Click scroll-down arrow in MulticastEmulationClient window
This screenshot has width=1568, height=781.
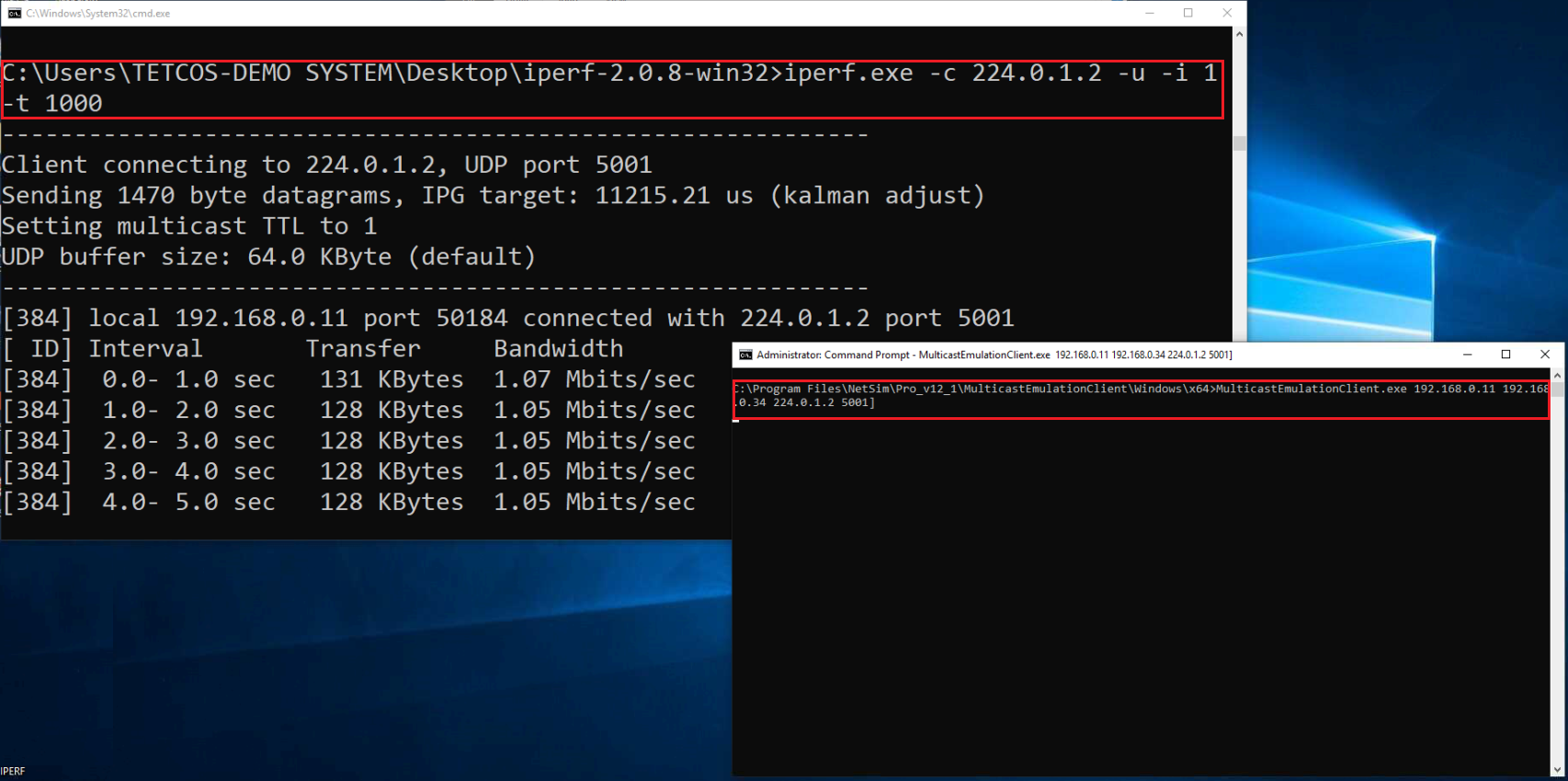[1557, 770]
